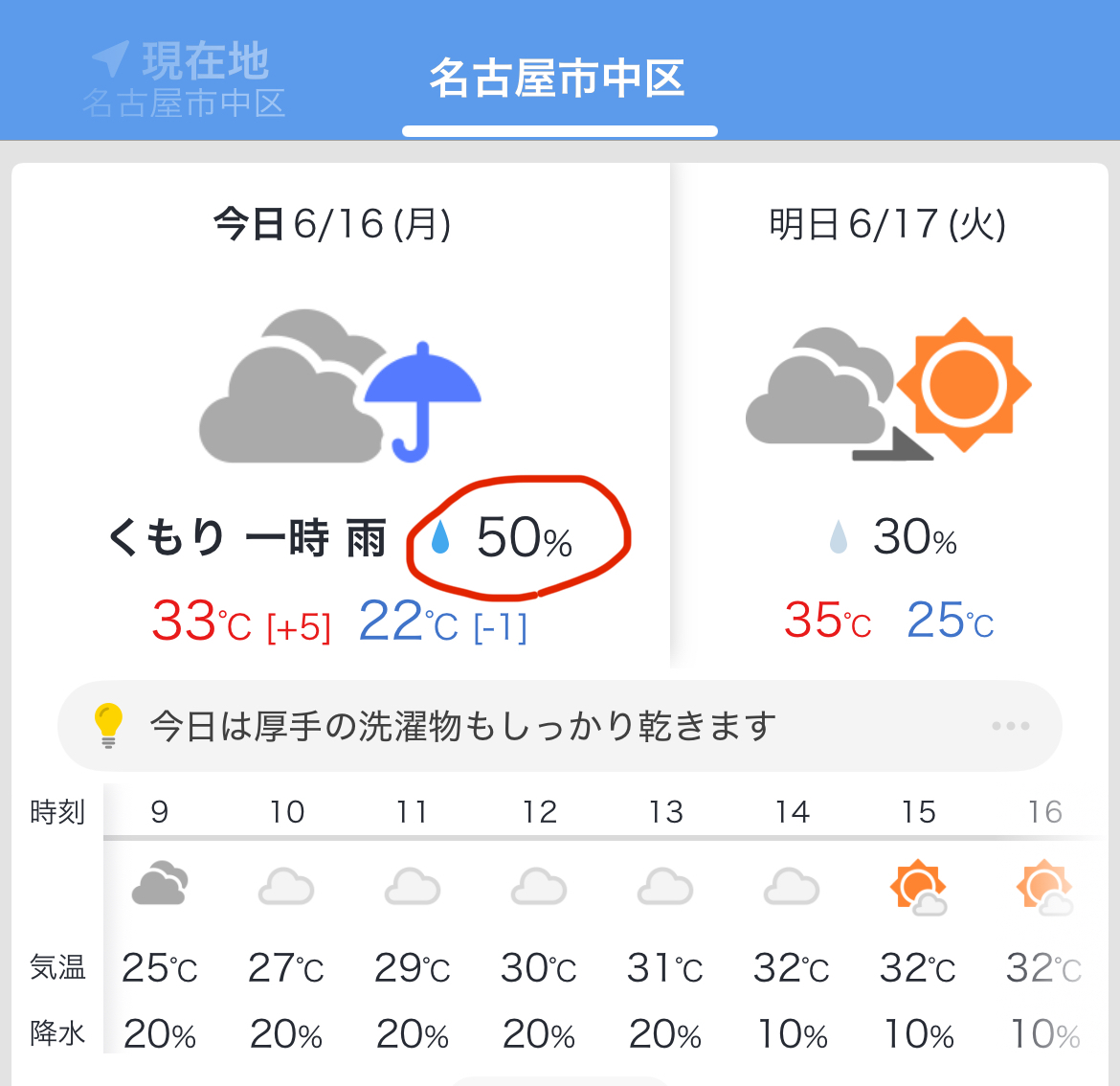The image size is (1120, 1086).
Task: Select the 12 o'clock hour column
Action: [x=539, y=921]
